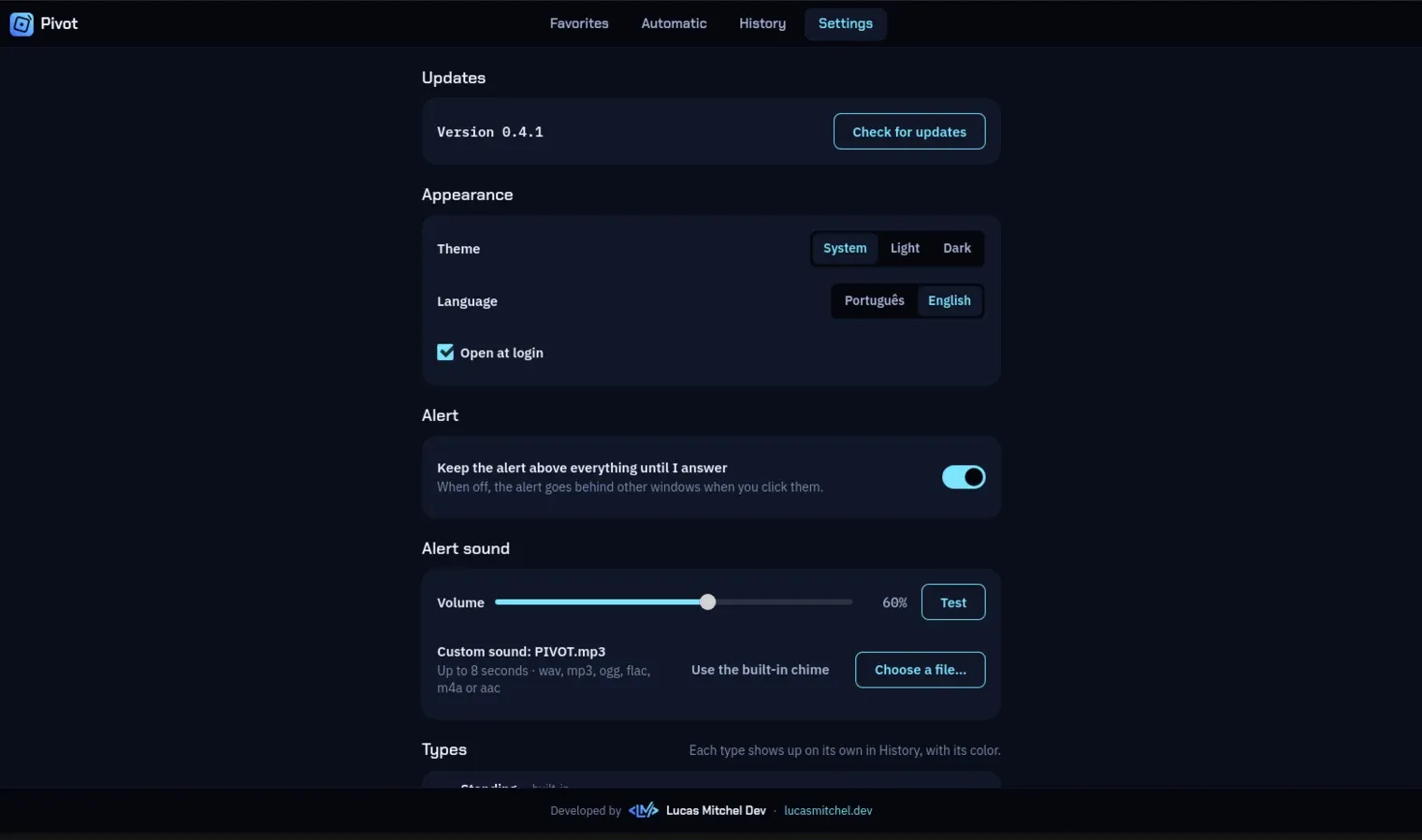
Task: Toggle keep alert above everything switch
Action: [x=964, y=477]
